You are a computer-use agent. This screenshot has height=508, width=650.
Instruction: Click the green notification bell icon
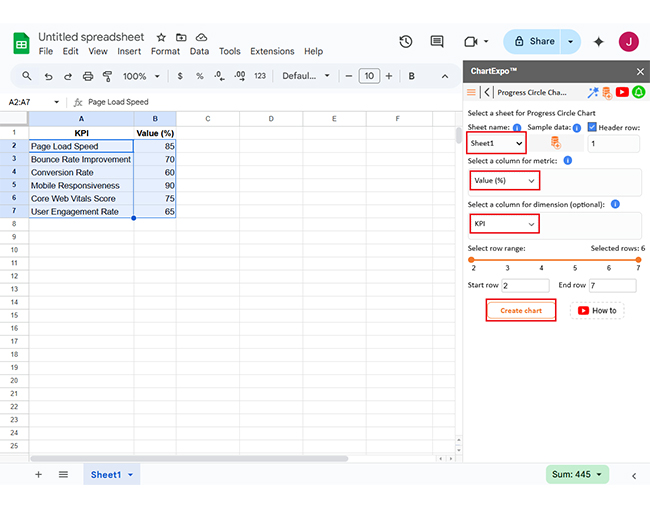[x=638, y=92]
